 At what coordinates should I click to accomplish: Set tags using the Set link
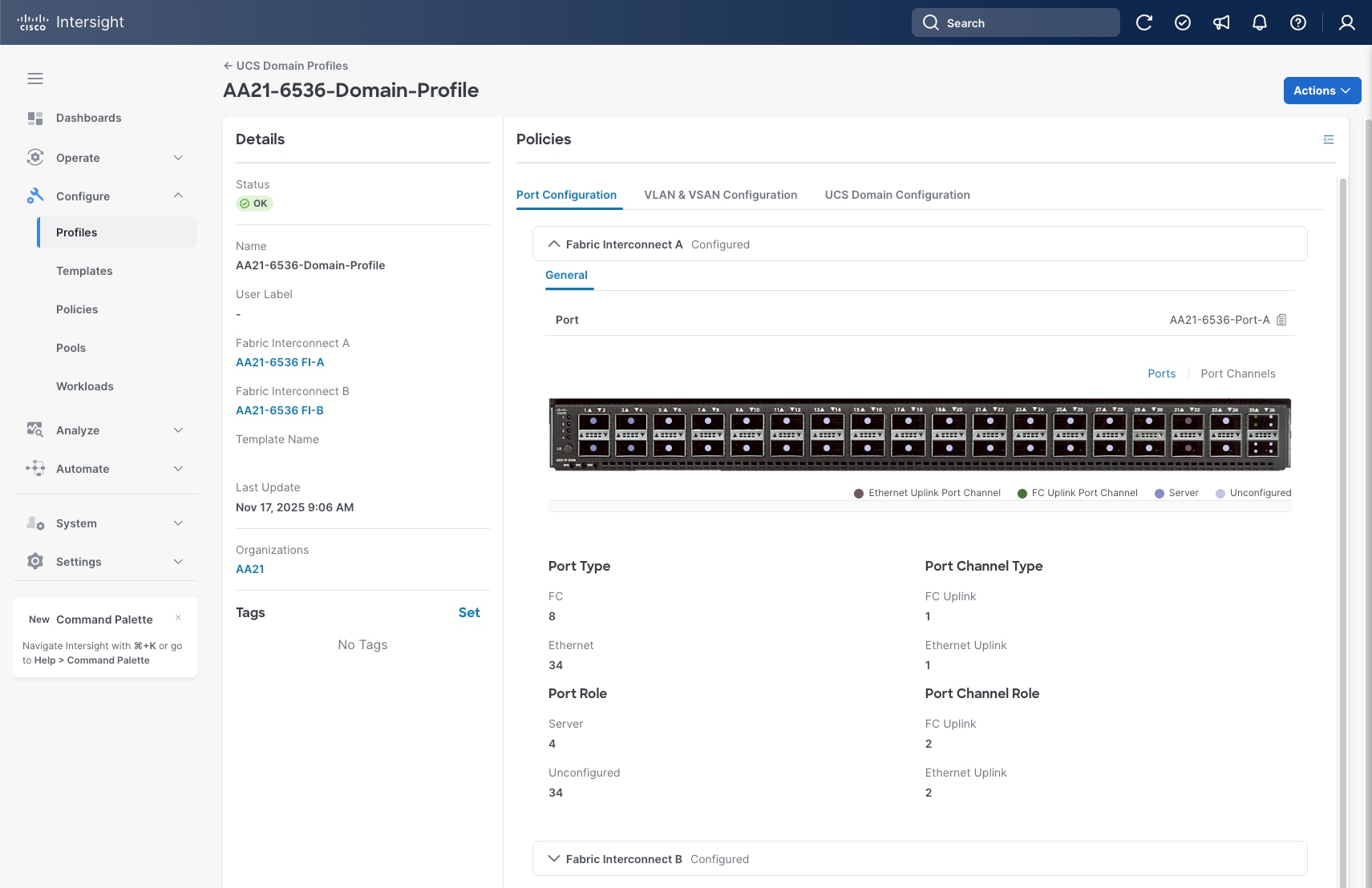[468, 612]
